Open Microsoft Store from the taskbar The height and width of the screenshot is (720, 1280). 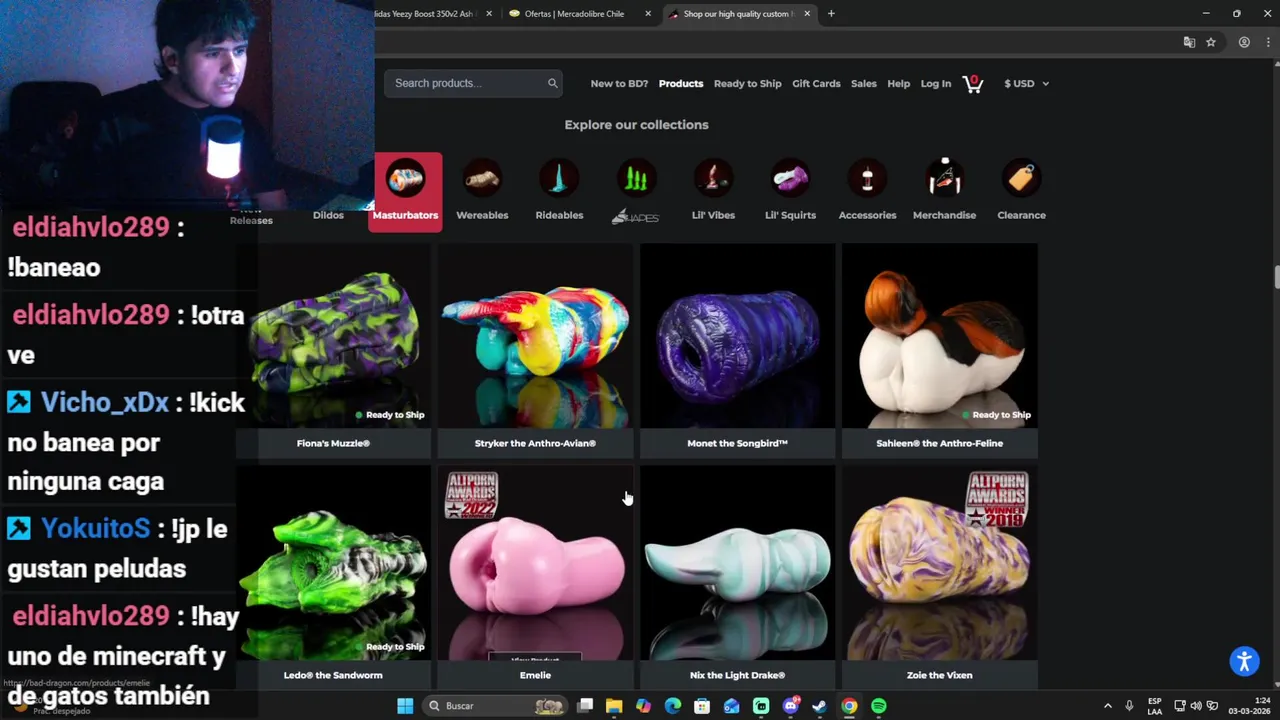(x=702, y=706)
